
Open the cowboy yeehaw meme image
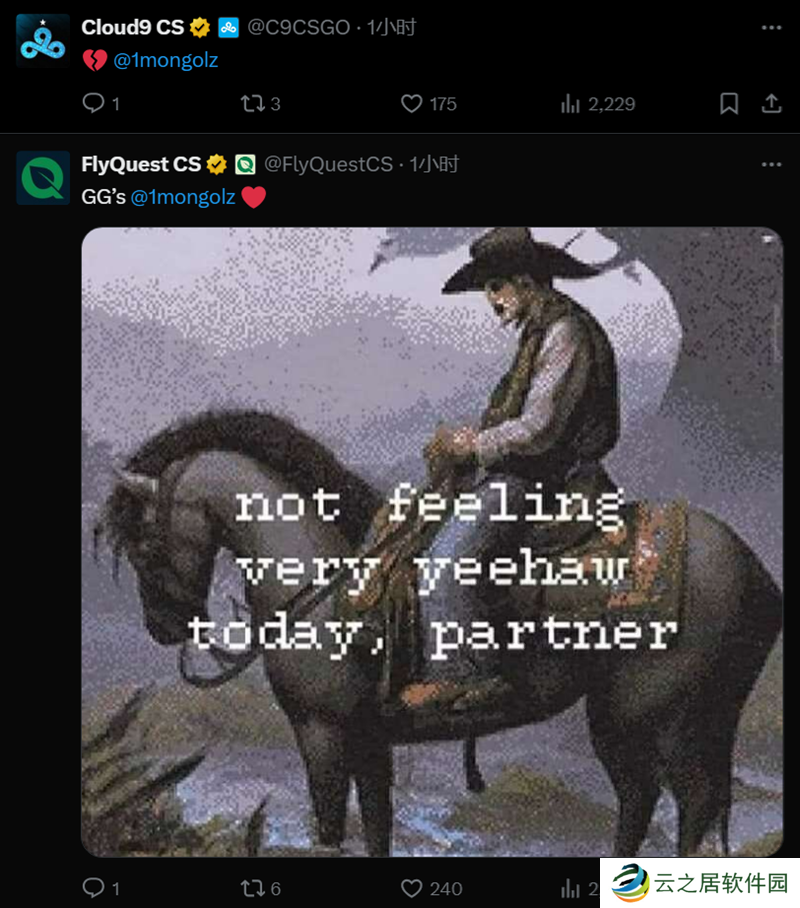tap(432, 541)
